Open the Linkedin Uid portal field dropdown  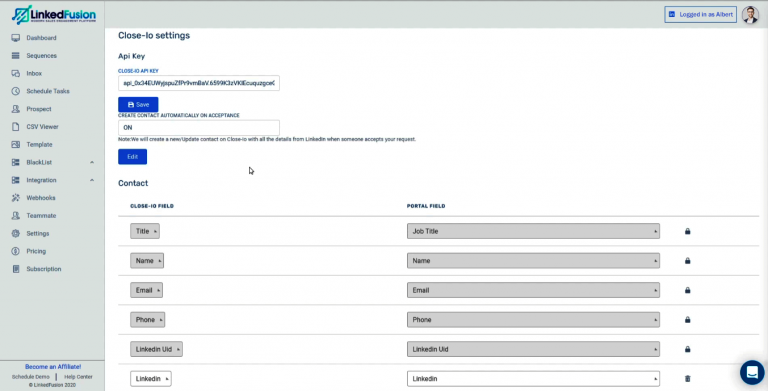pos(533,349)
